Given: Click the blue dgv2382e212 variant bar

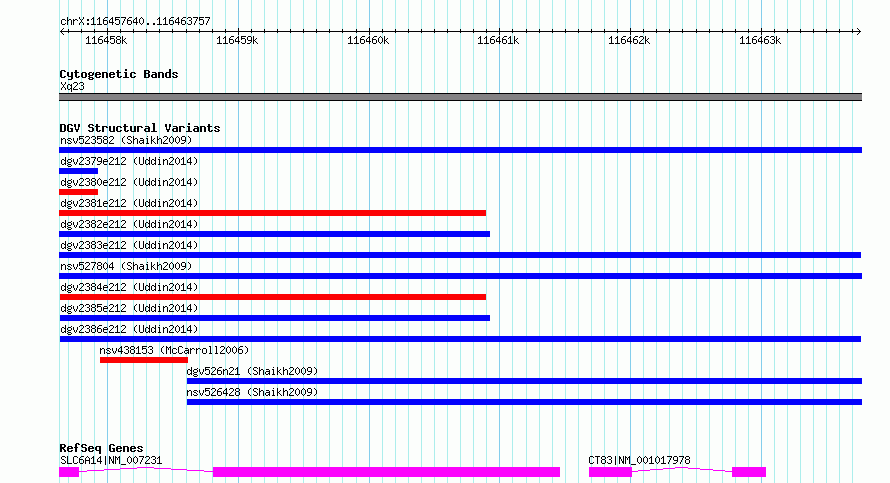Looking at the screenshot, I should [x=274, y=234].
